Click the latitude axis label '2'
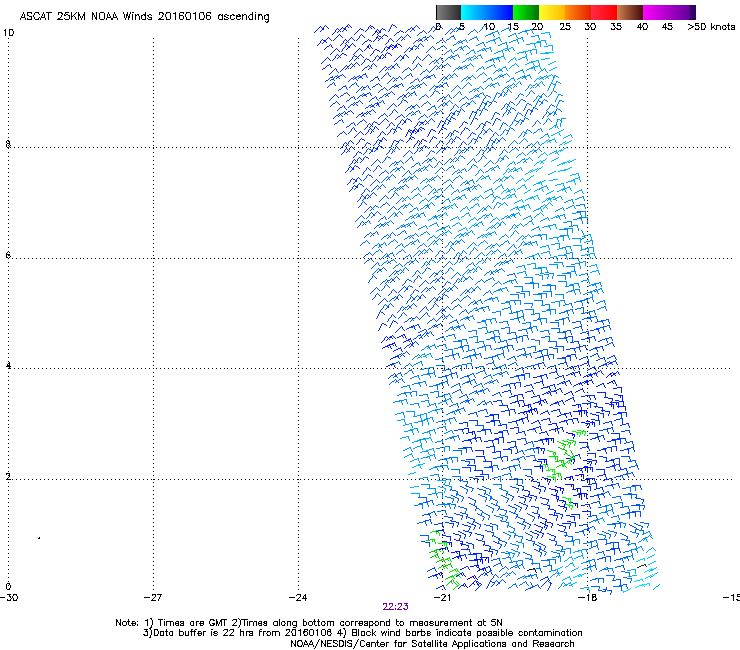 pyautogui.click(x=8, y=476)
